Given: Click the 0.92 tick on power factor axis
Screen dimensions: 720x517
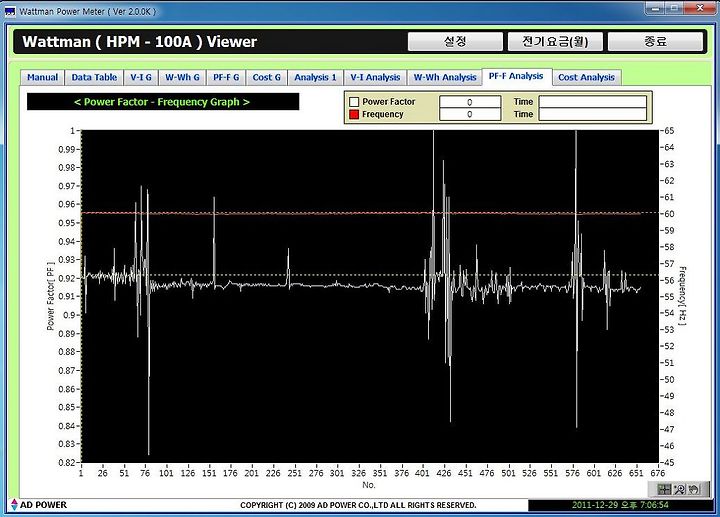Looking at the screenshot, I should pos(67,278).
